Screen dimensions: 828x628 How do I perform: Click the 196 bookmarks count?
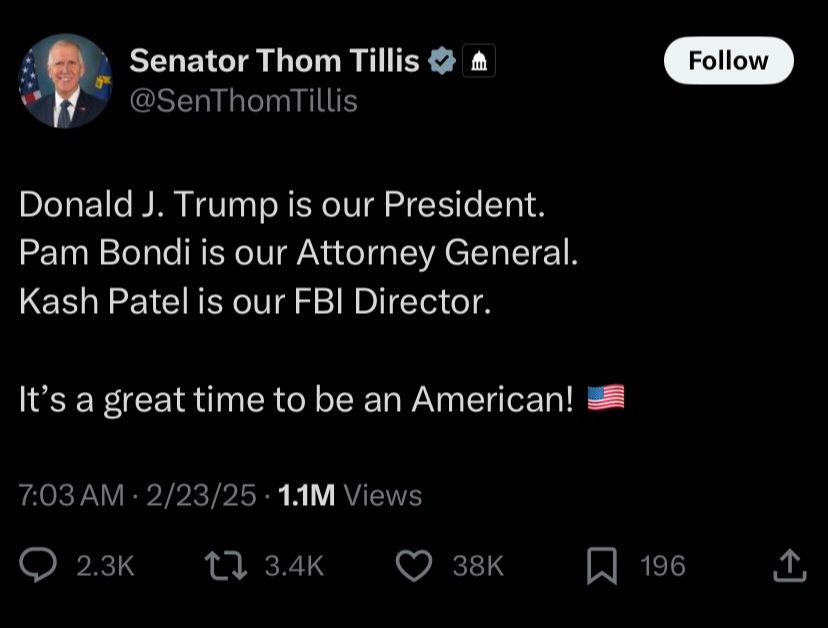[x=662, y=566]
